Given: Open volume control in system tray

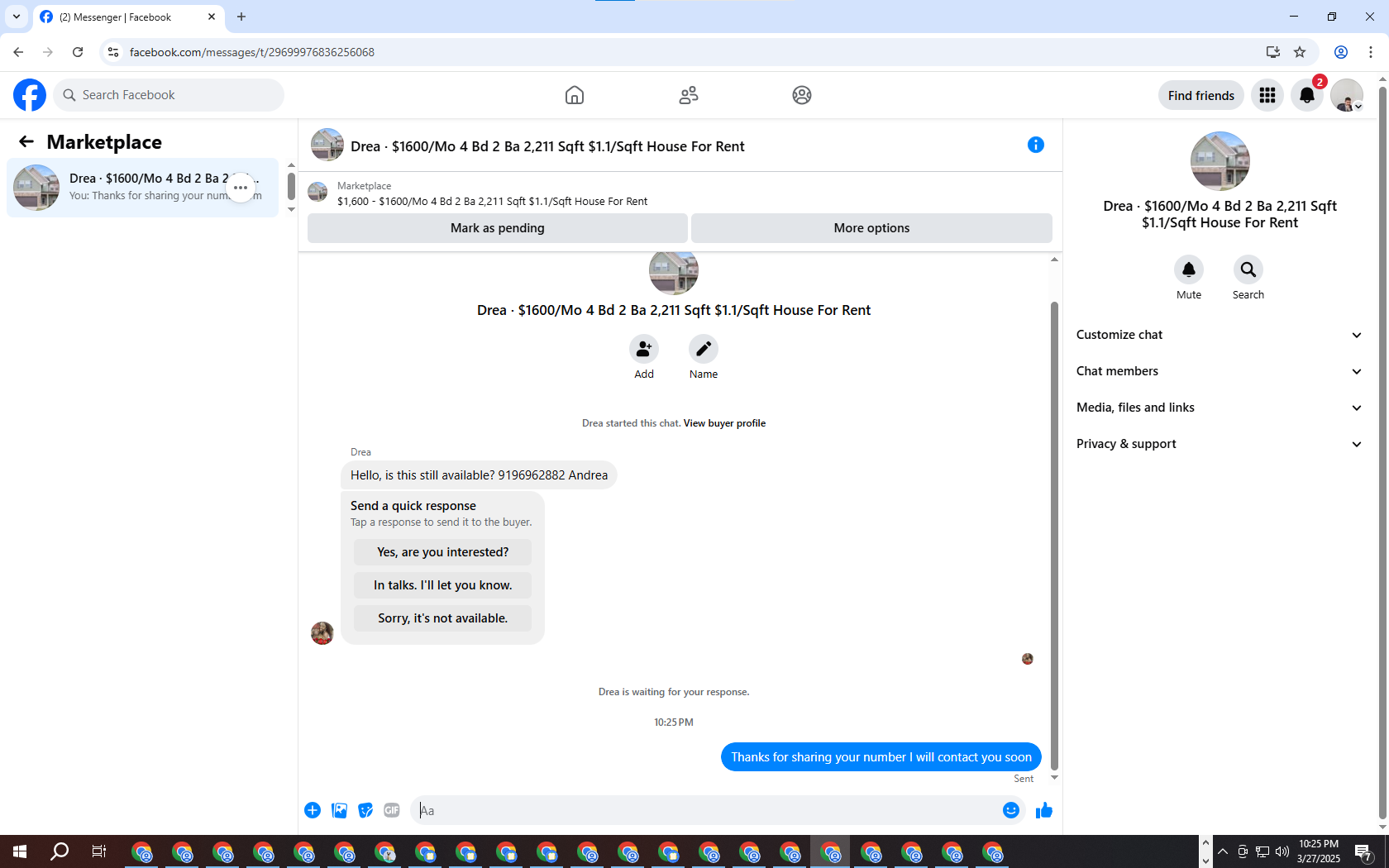Looking at the screenshot, I should (1282, 851).
